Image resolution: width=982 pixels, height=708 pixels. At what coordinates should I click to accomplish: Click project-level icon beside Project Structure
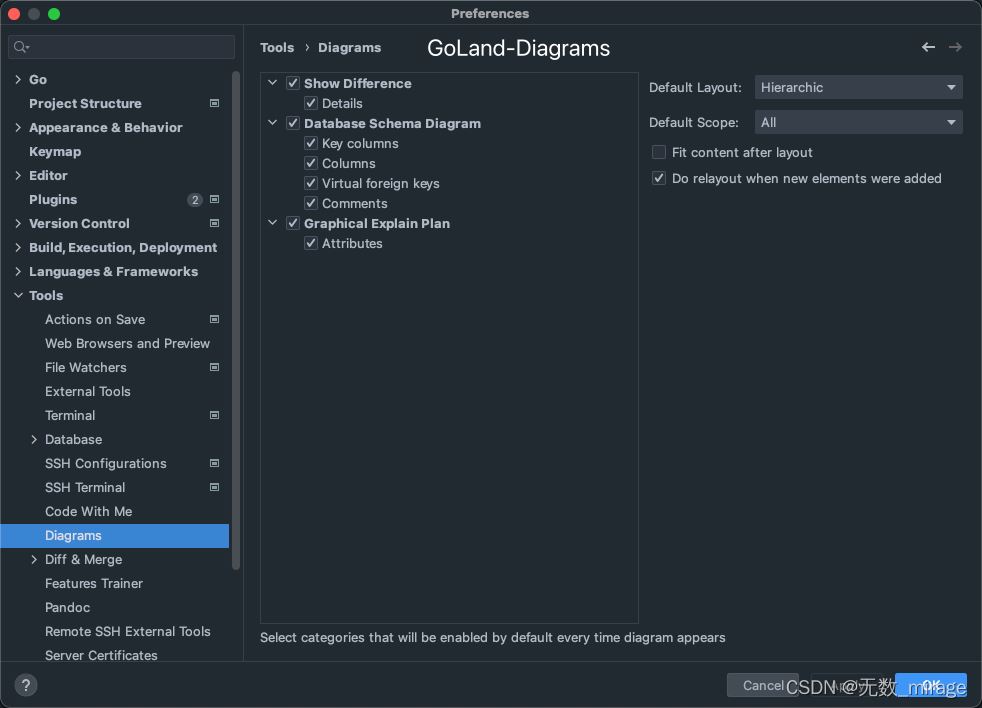coord(214,103)
